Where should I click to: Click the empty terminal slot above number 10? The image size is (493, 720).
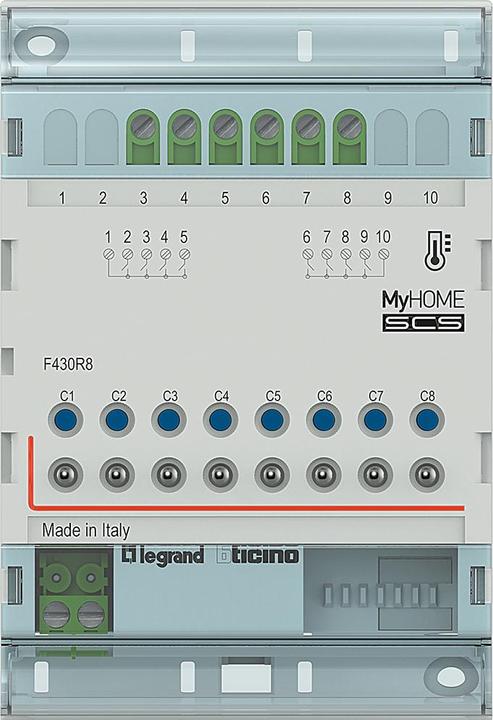click(x=432, y=137)
